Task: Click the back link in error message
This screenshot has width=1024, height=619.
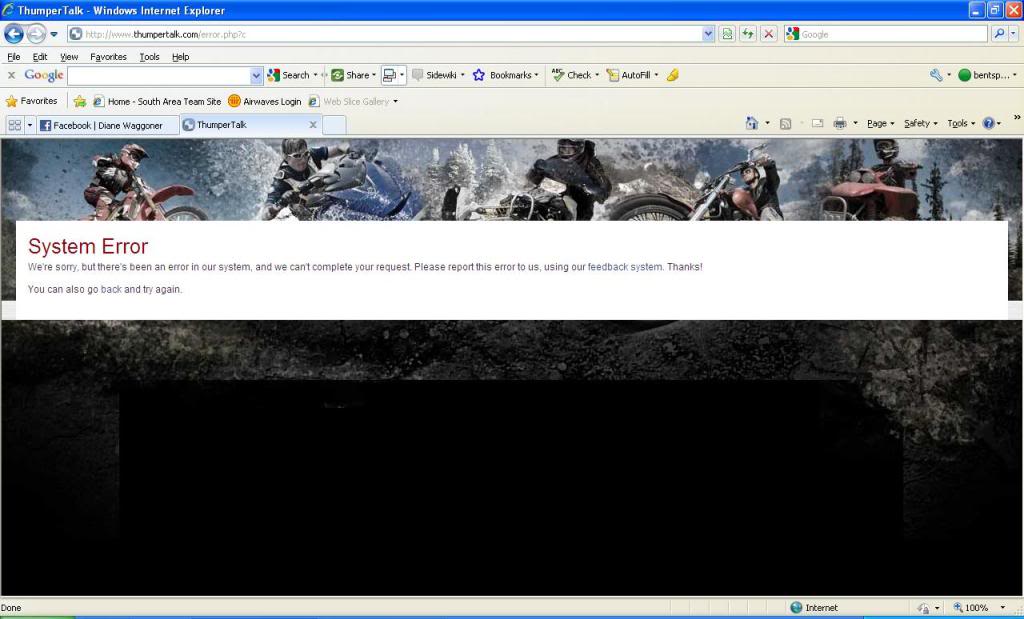Action: pyautogui.click(x=111, y=289)
